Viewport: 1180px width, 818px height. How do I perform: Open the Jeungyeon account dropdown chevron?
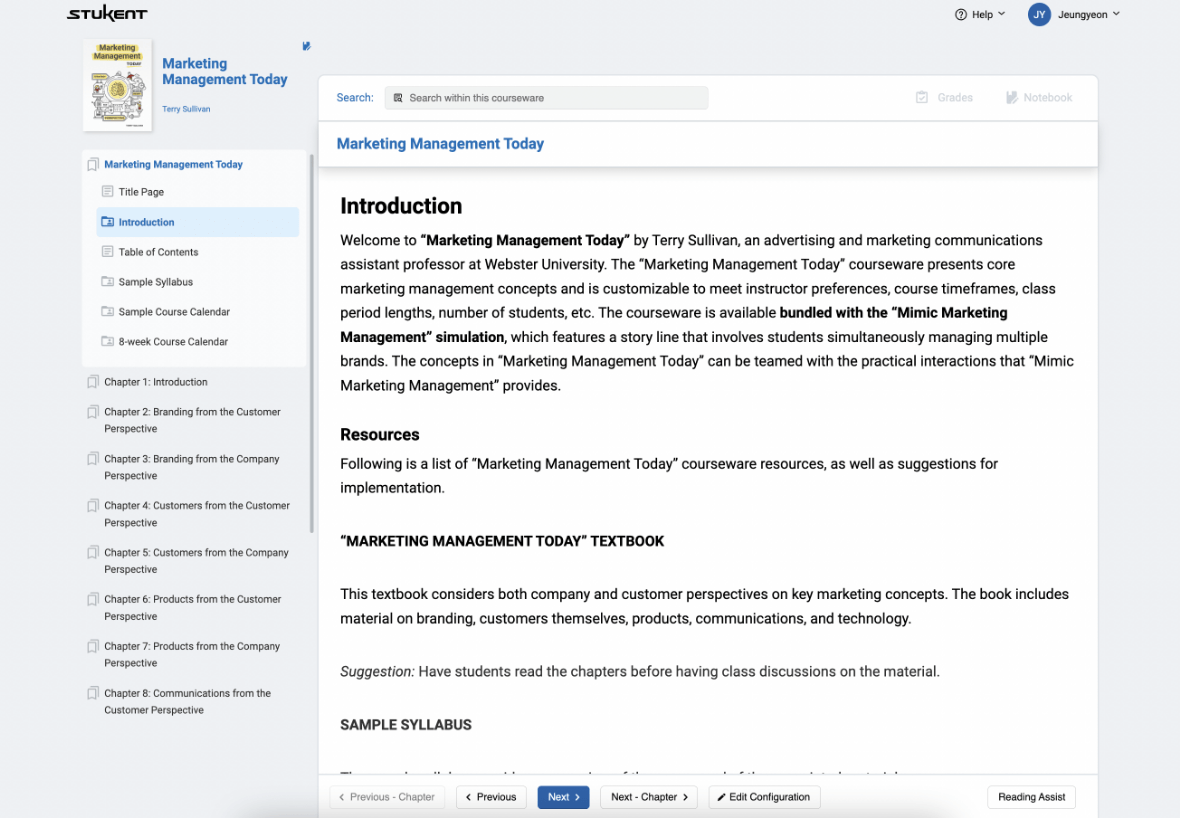coord(1117,14)
